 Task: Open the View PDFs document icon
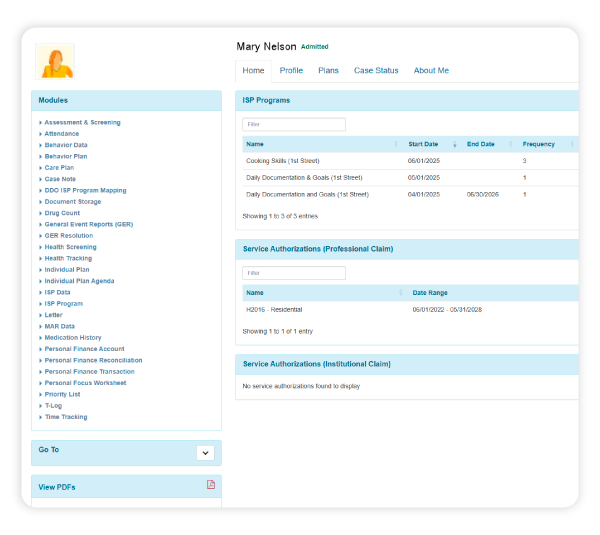tap(211, 485)
